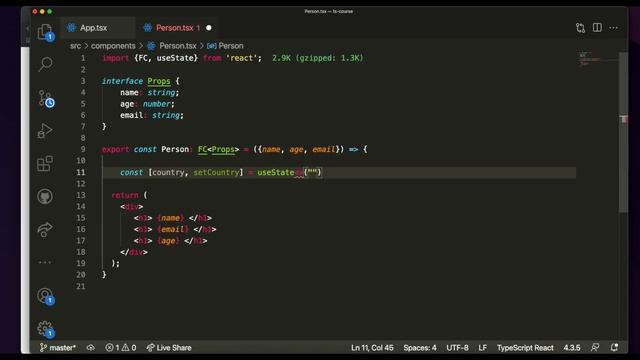Open the Live Share view in the activity bar
The height and width of the screenshot is (360, 640).
[45, 229]
